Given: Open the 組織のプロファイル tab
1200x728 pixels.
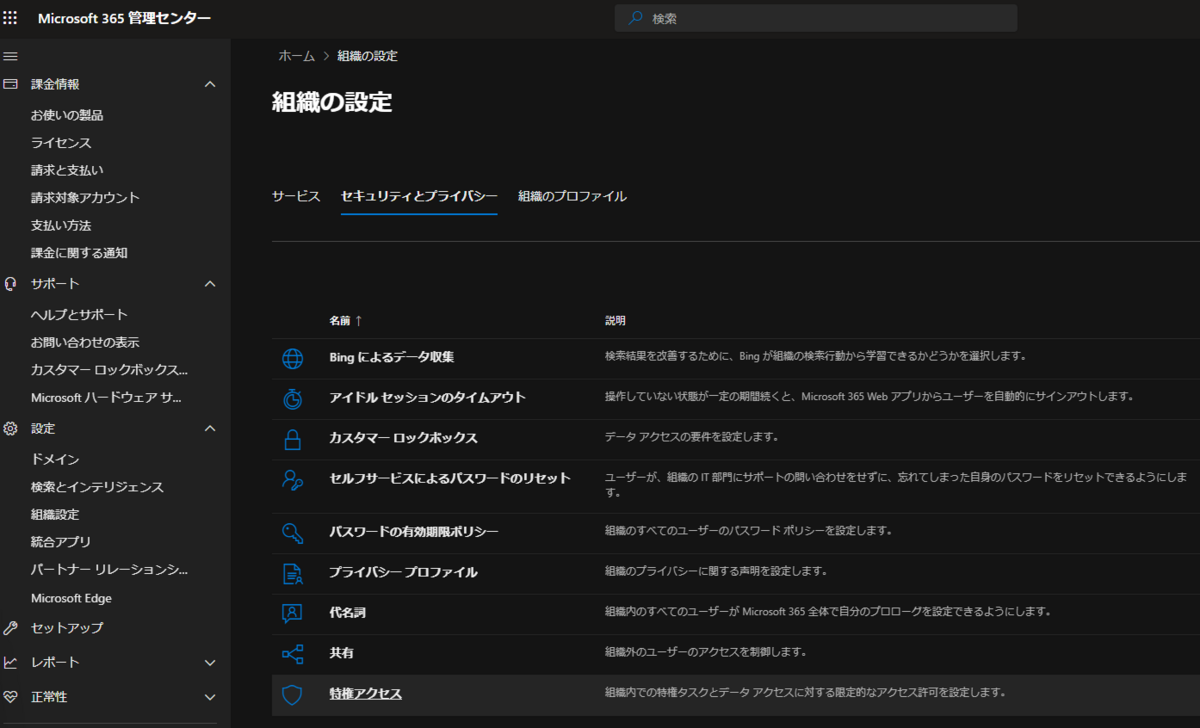Looking at the screenshot, I should (x=572, y=196).
